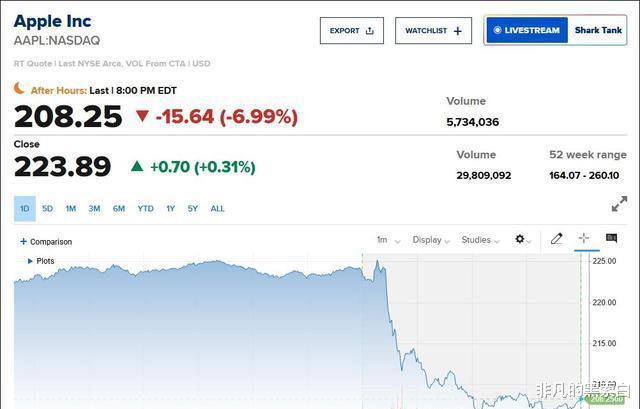Screen dimensions: 640x409
Task: Select the 1Y chart range
Action: 170,209
